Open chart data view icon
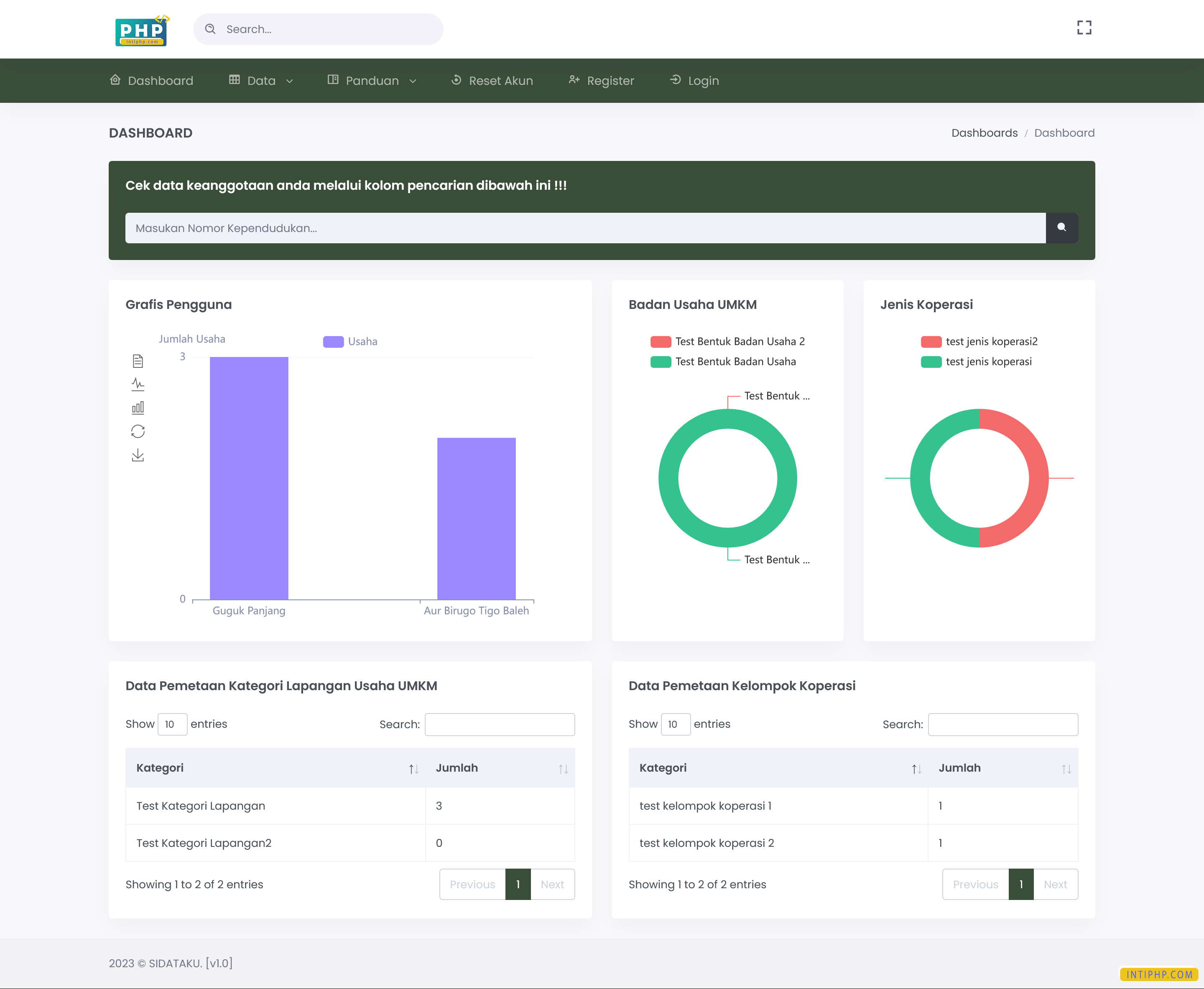 [x=138, y=361]
